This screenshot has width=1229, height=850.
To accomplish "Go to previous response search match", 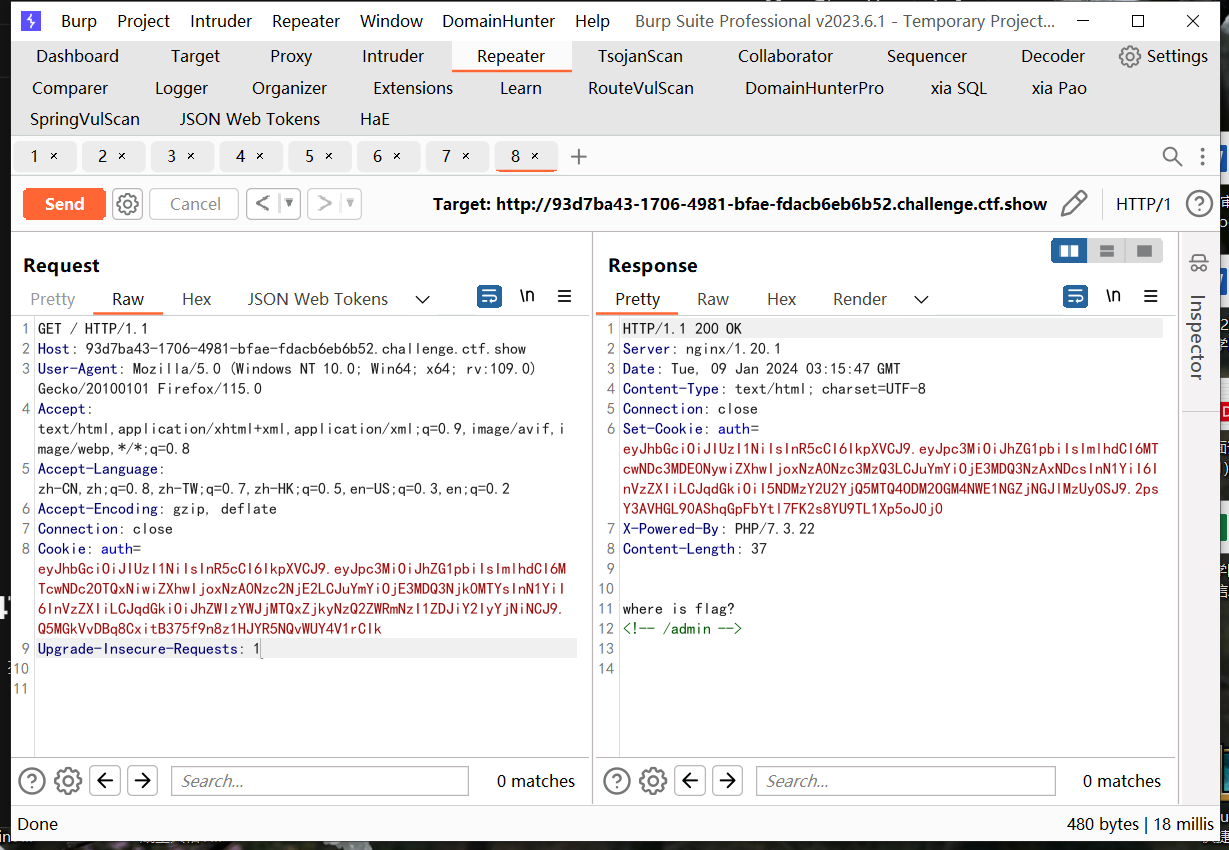I will point(690,781).
